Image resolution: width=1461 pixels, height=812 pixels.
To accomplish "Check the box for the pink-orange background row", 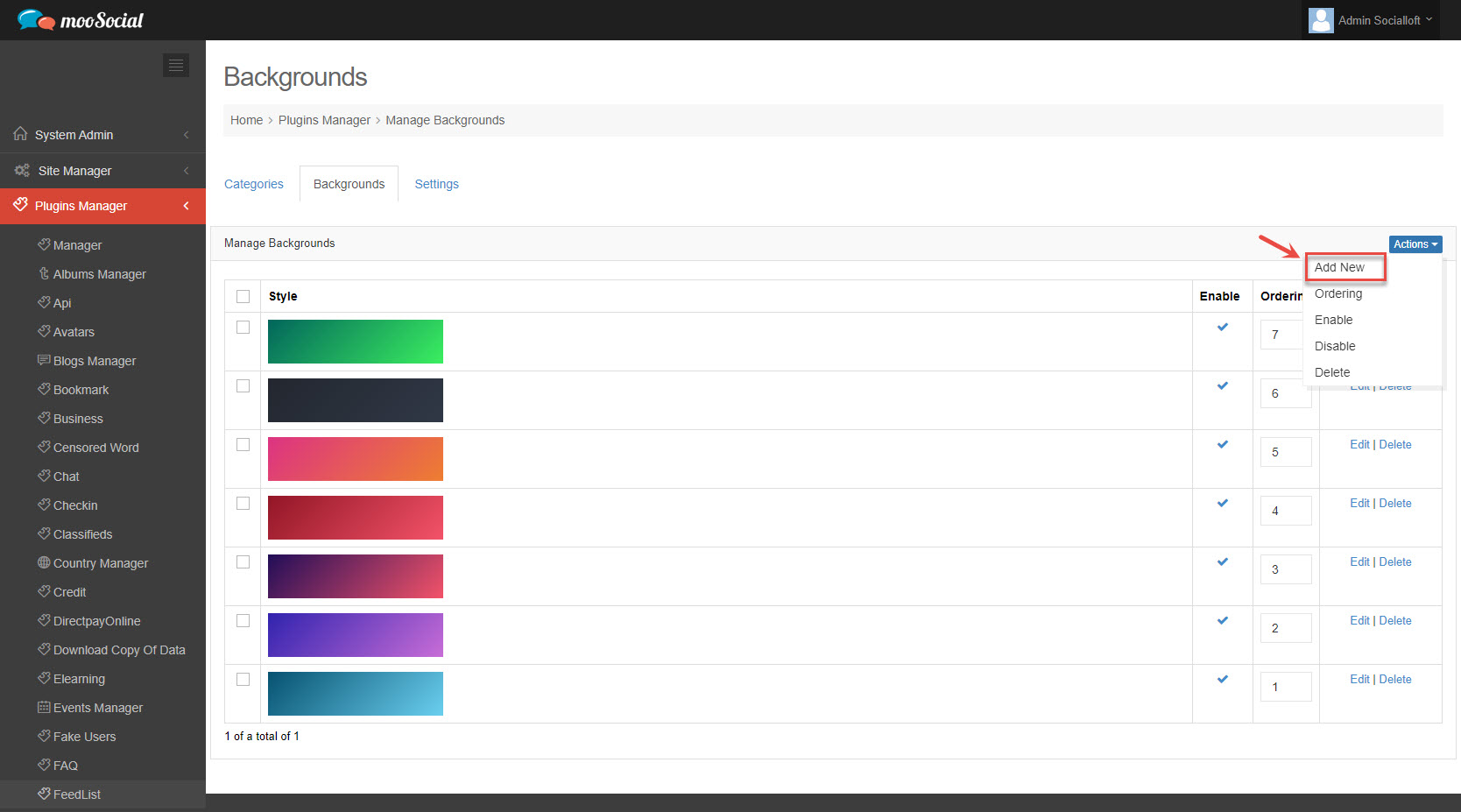I will coord(243,444).
